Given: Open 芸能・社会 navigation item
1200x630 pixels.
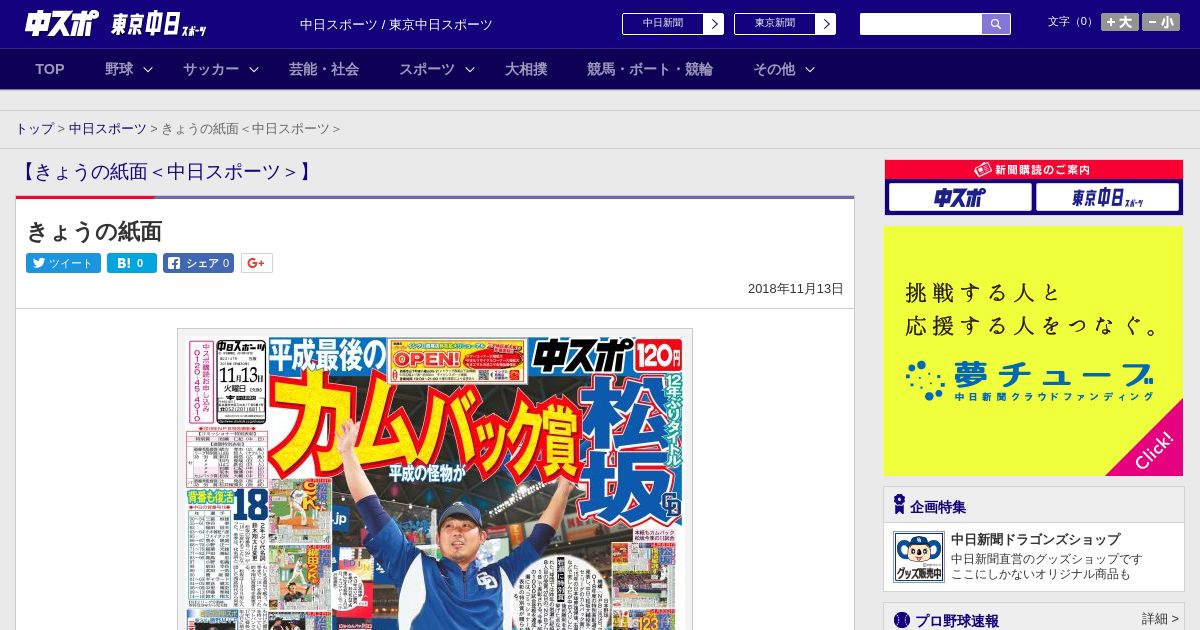Looking at the screenshot, I should (324, 69).
